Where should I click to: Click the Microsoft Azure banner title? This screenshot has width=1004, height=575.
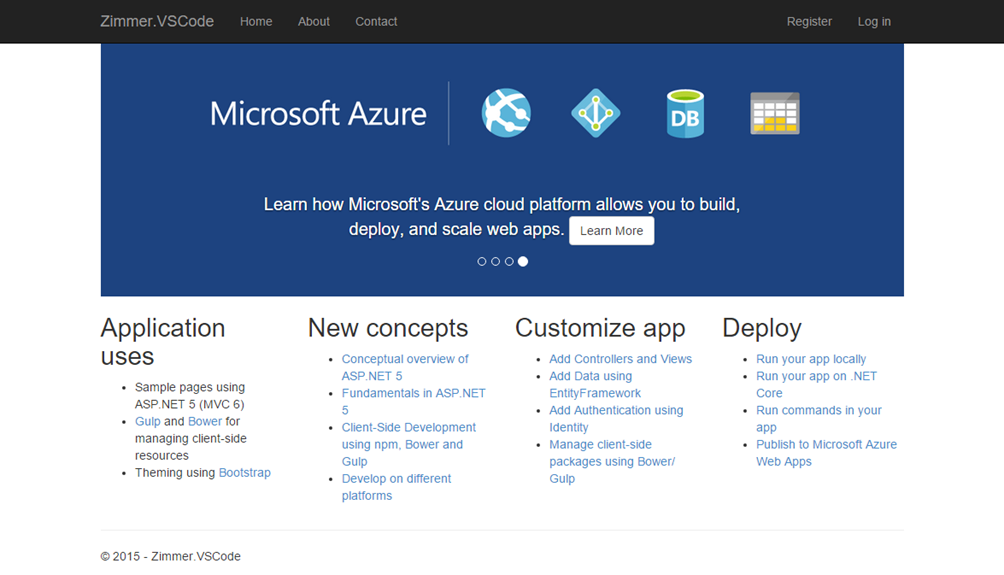[318, 113]
